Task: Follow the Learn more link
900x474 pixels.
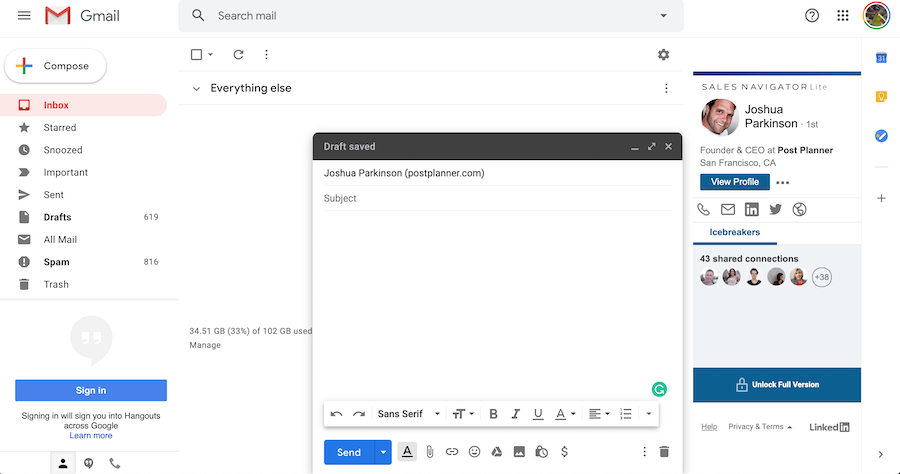Action: (x=91, y=436)
